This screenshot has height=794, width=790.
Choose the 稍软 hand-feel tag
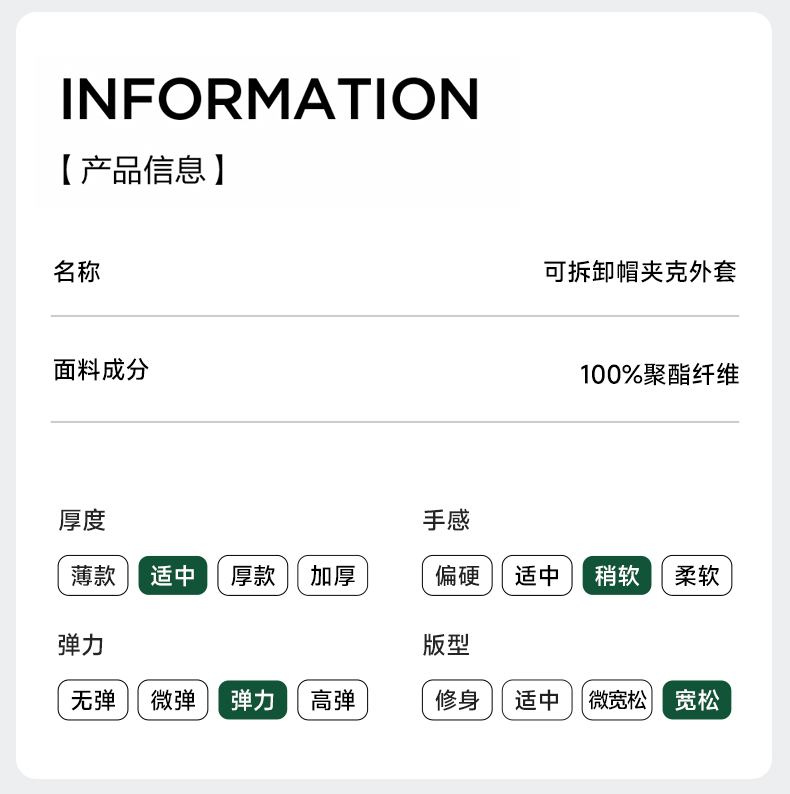(x=617, y=576)
